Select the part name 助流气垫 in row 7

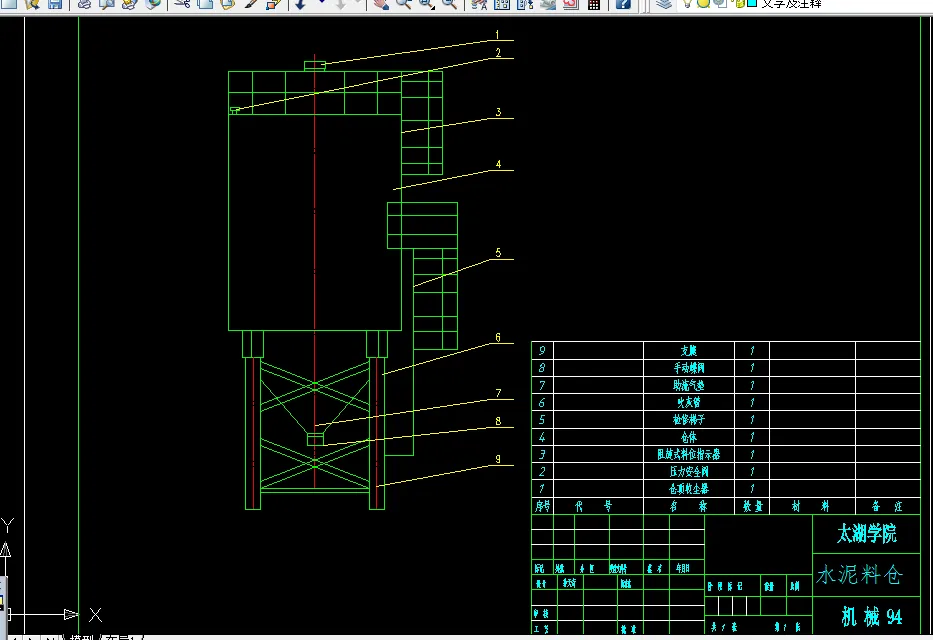pos(688,385)
